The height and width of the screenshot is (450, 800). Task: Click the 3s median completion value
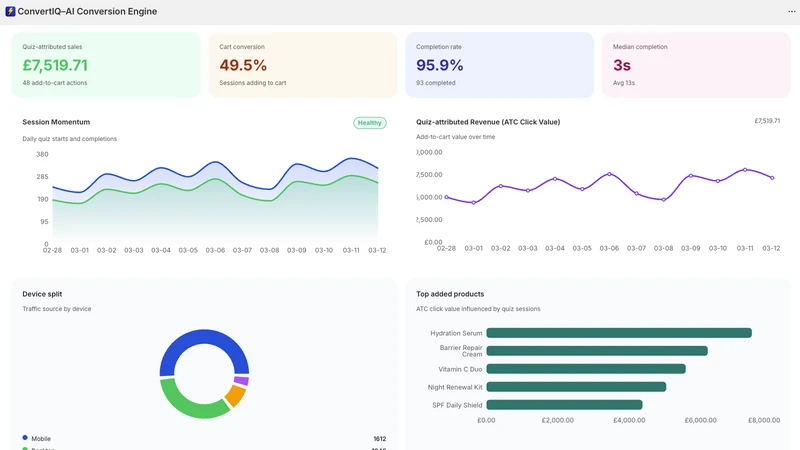pos(621,65)
